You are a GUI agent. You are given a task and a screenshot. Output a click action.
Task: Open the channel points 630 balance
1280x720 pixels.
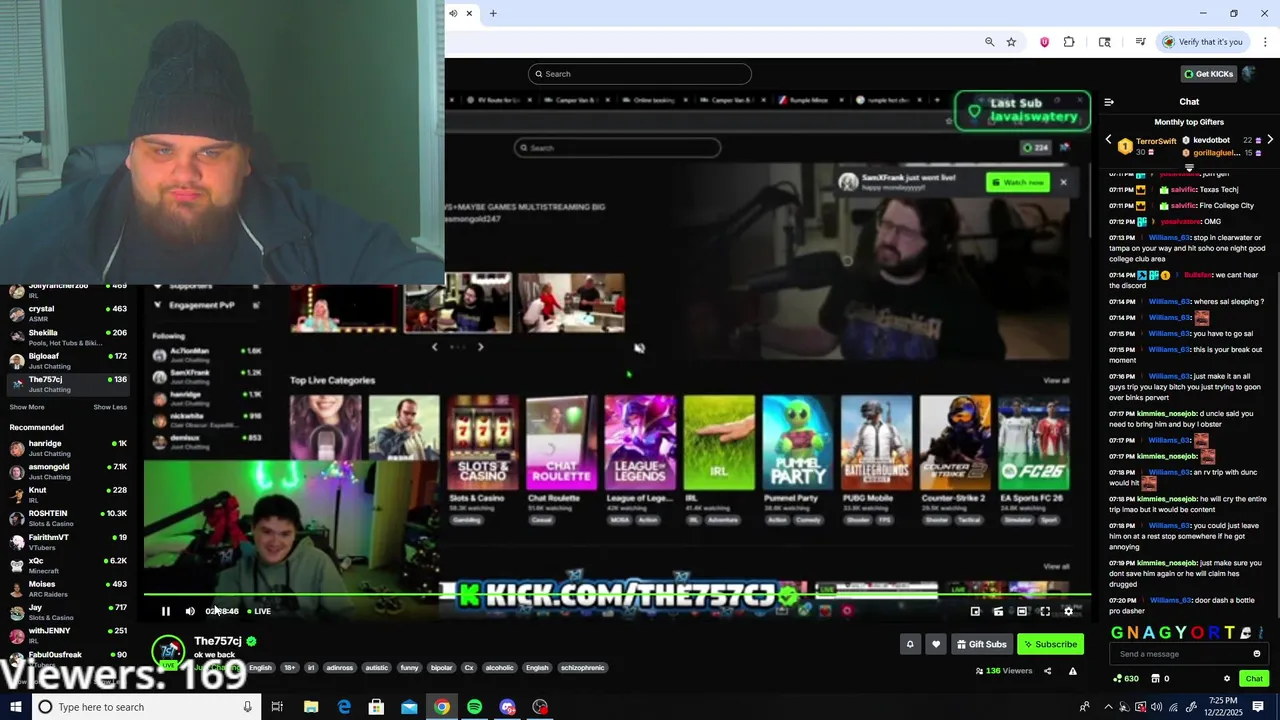(x=1126, y=679)
